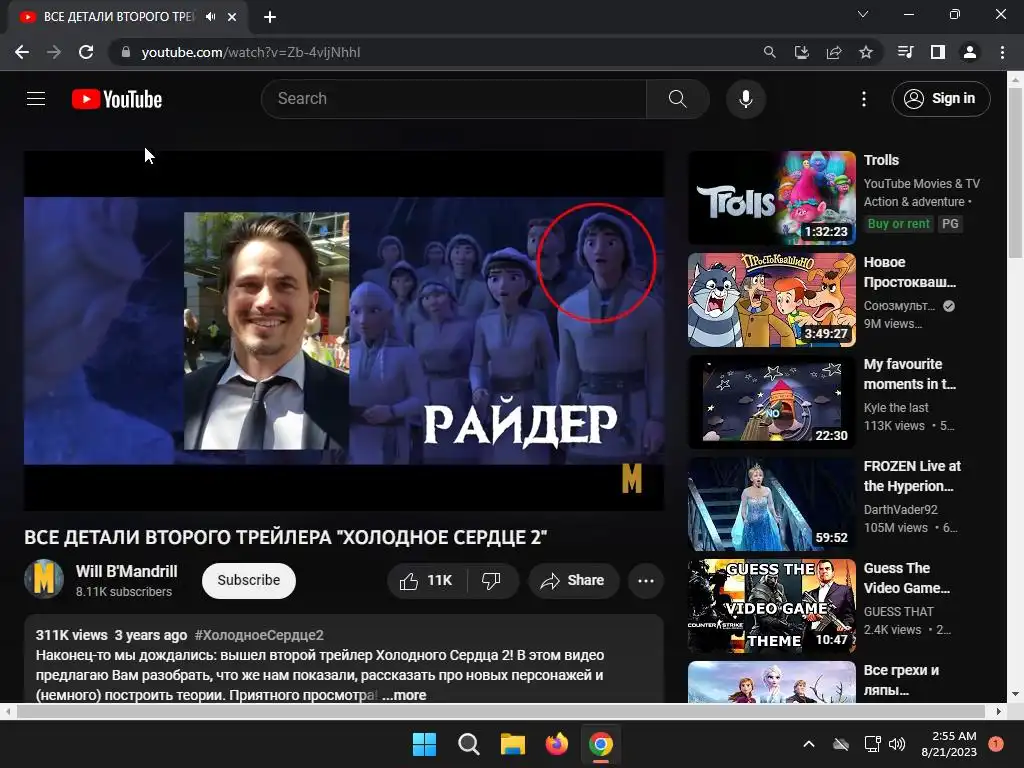Open Chrome zoom search icon in address bar
The width and height of the screenshot is (1024, 768).
click(x=769, y=52)
